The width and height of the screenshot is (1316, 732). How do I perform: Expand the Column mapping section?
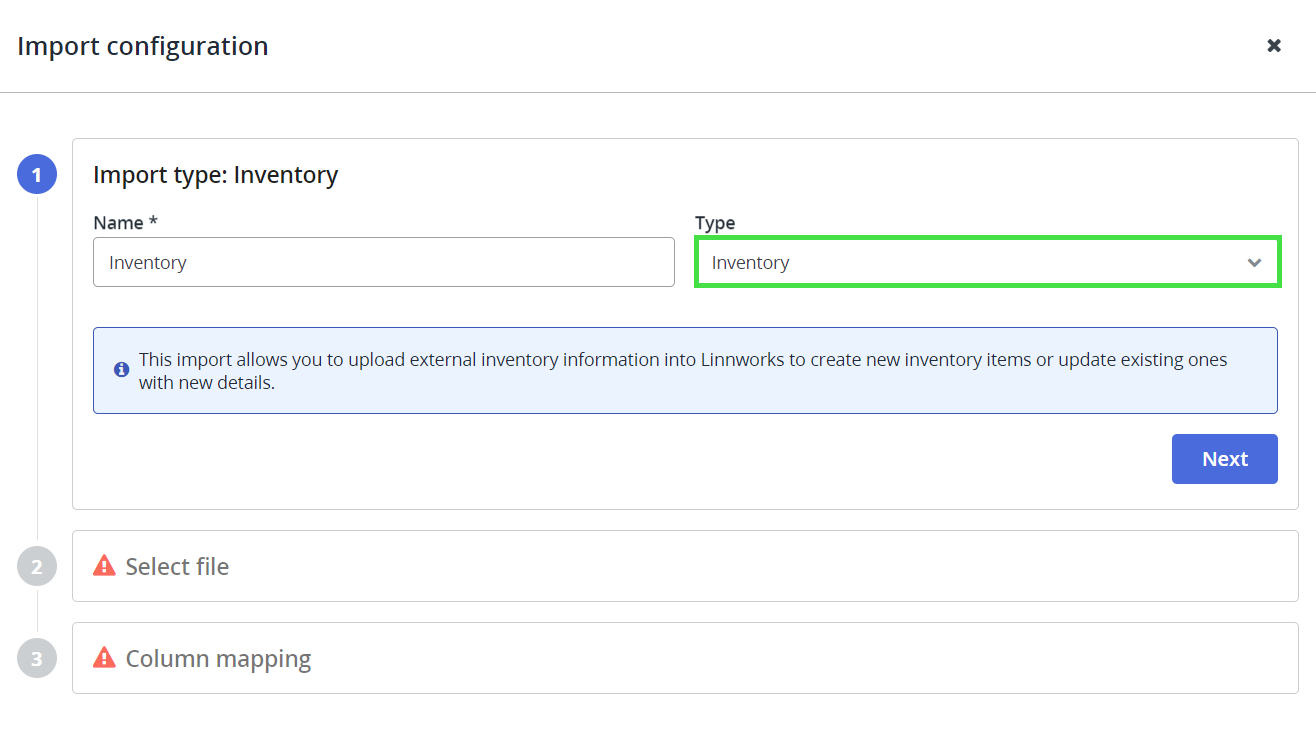click(x=685, y=658)
